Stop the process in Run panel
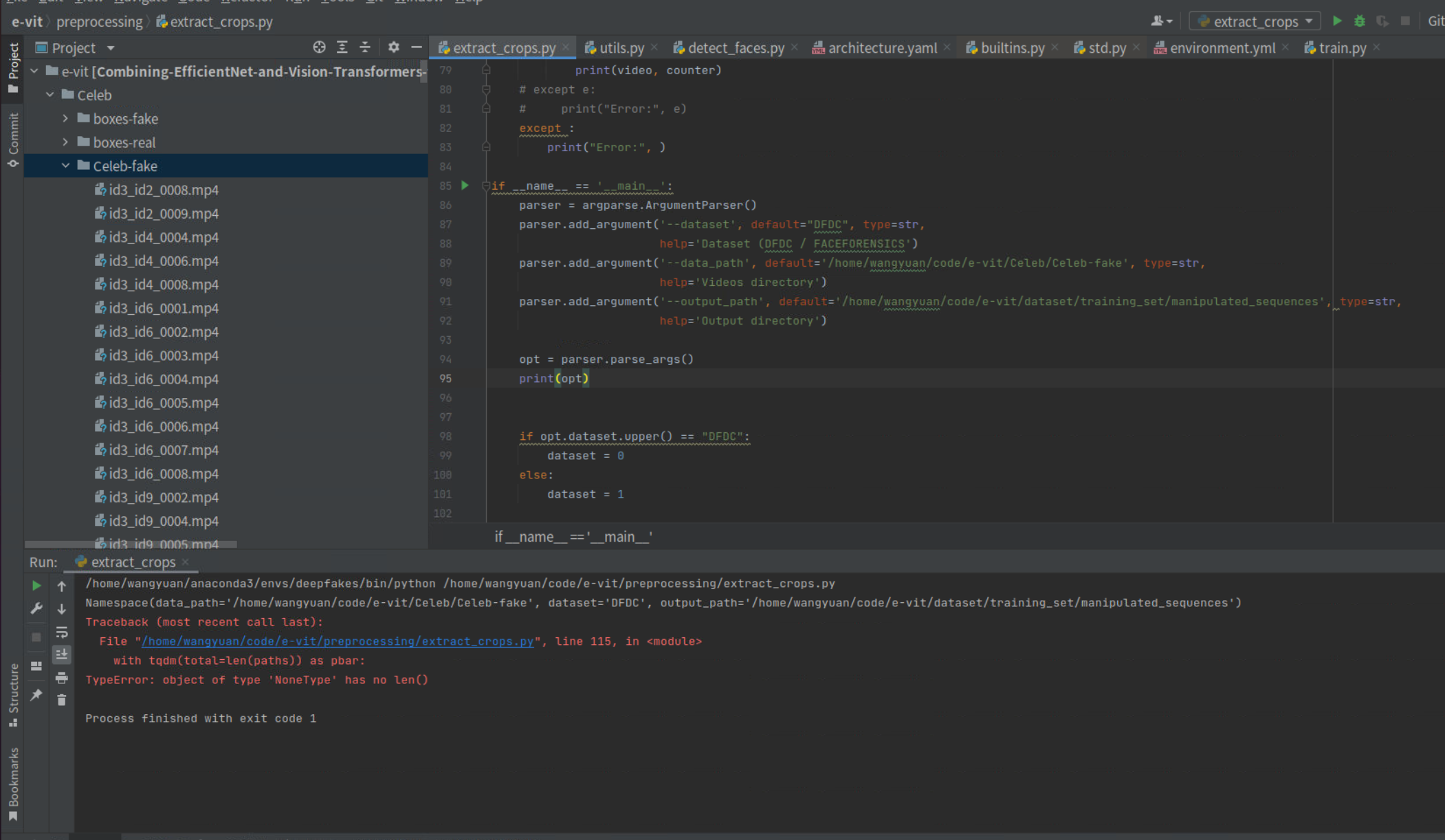 [x=36, y=637]
